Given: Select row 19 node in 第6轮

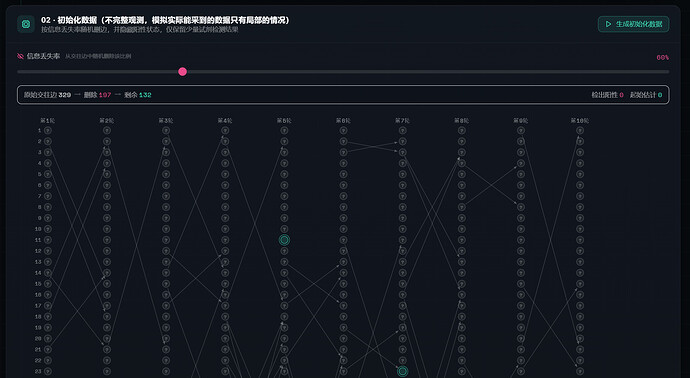Looking at the screenshot, I should point(344,327).
